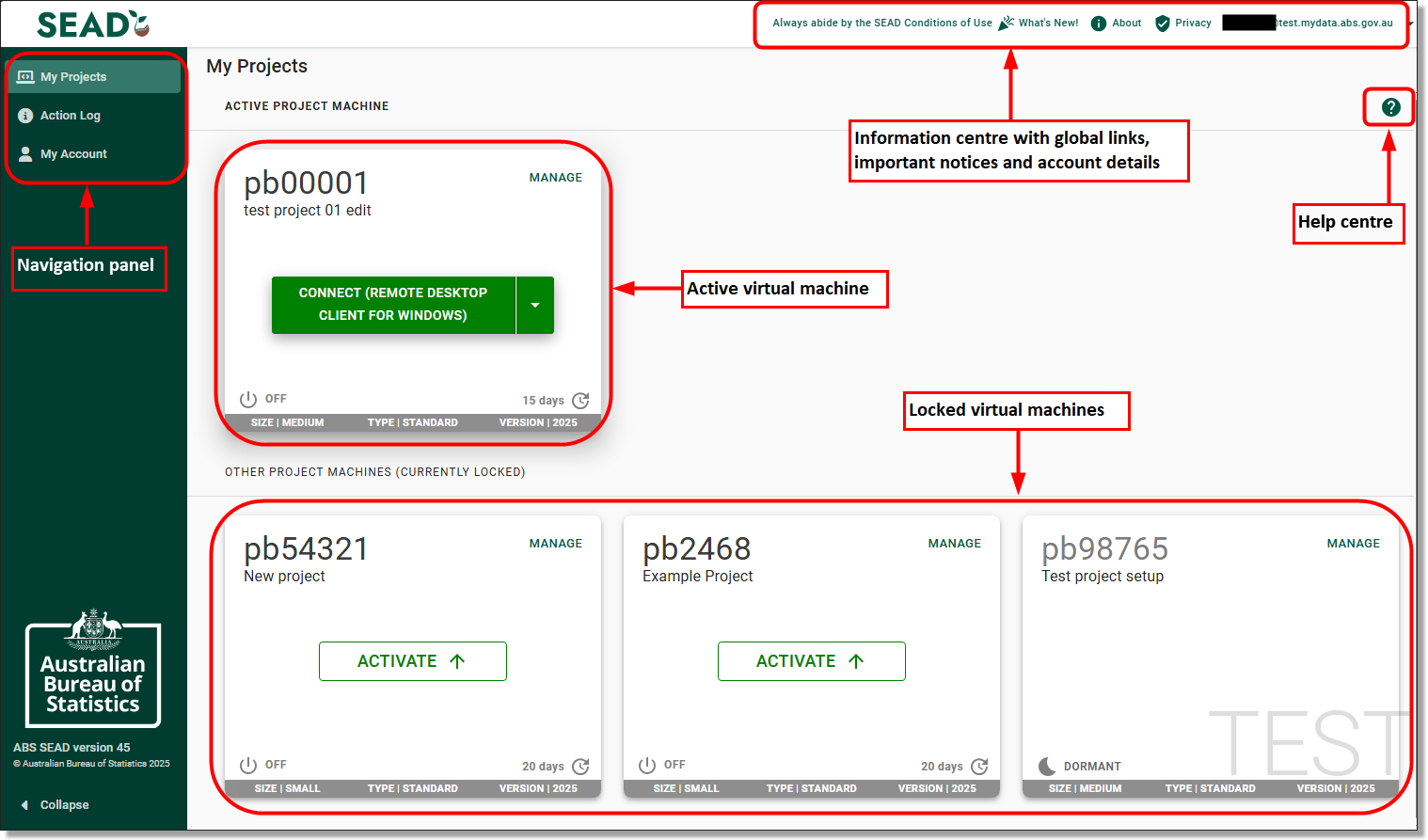Click the Action Log info icon
This screenshot has height=840, width=1428.
(x=24, y=115)
